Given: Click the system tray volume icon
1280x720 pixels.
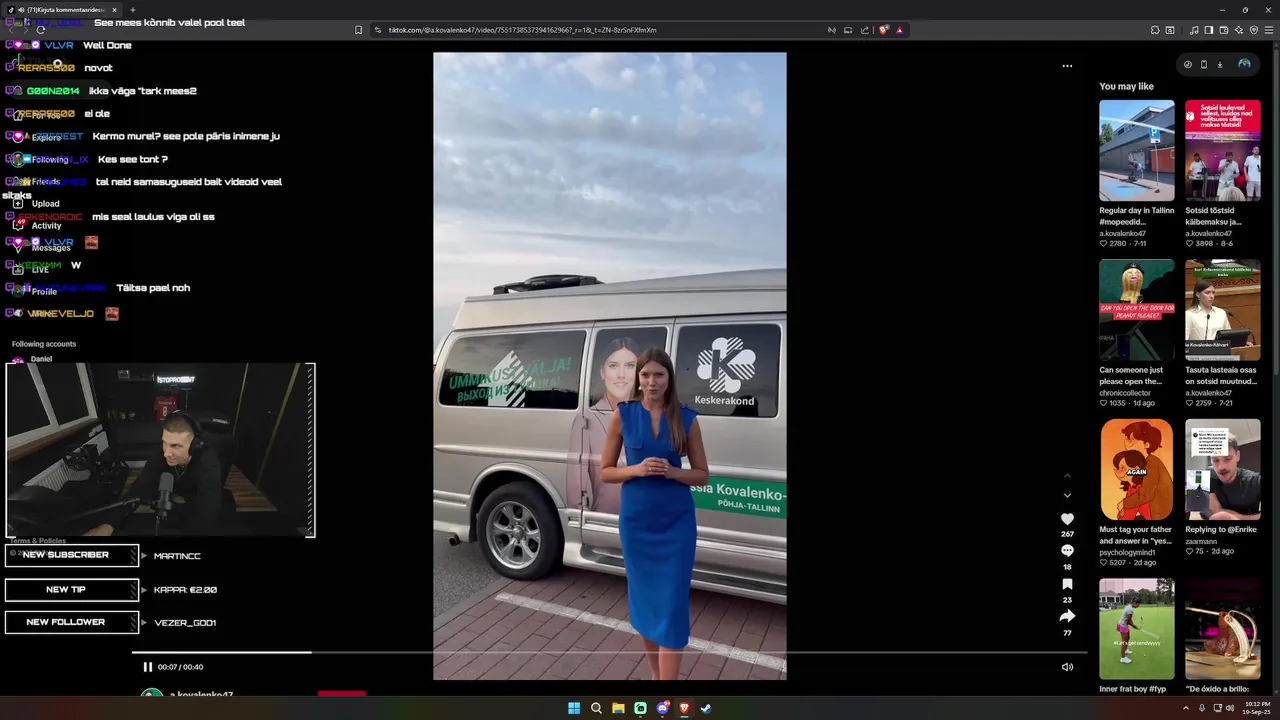Looking at the screenshot, I should (x=1230, y=708).
